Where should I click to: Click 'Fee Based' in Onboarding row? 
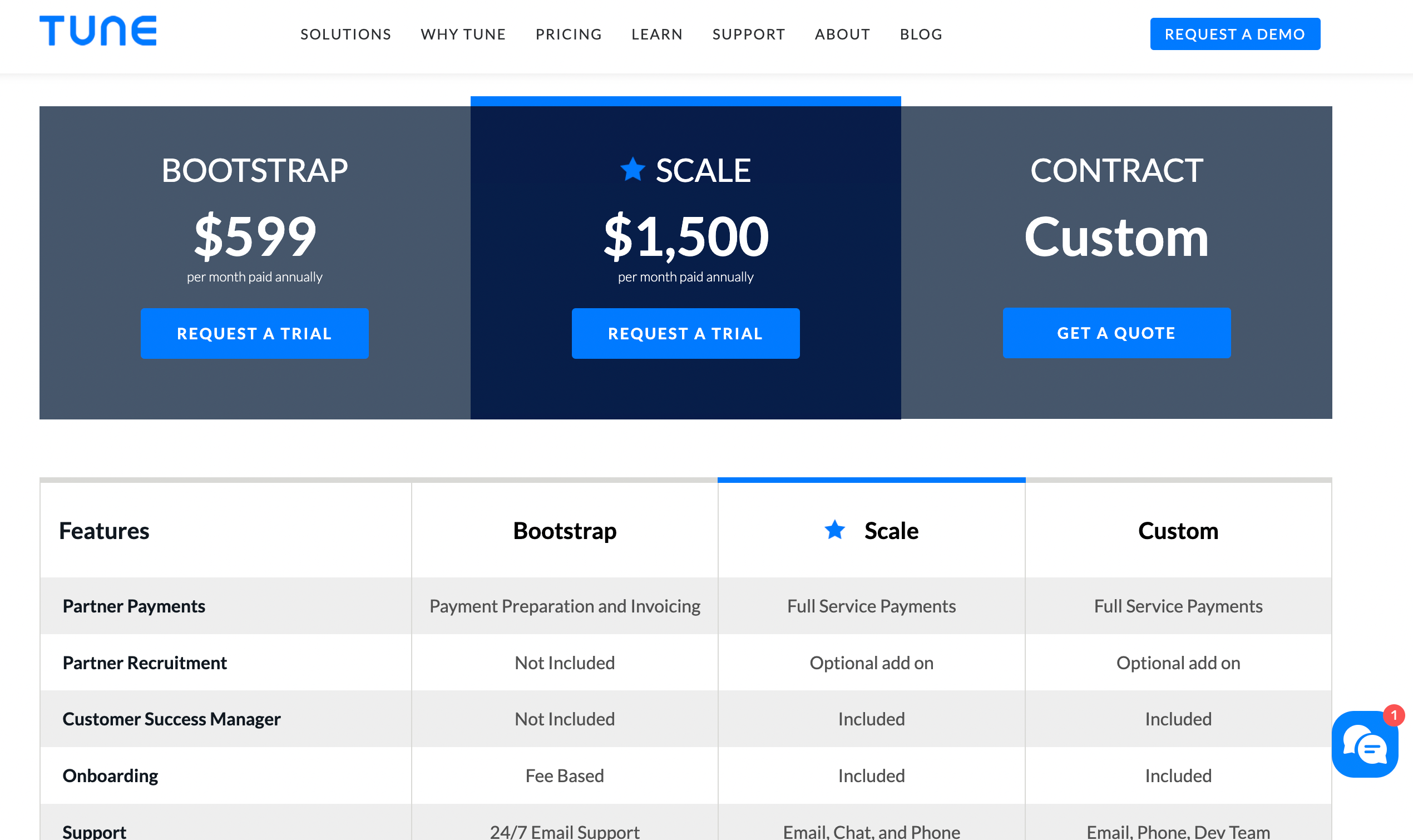coord(565,775)
